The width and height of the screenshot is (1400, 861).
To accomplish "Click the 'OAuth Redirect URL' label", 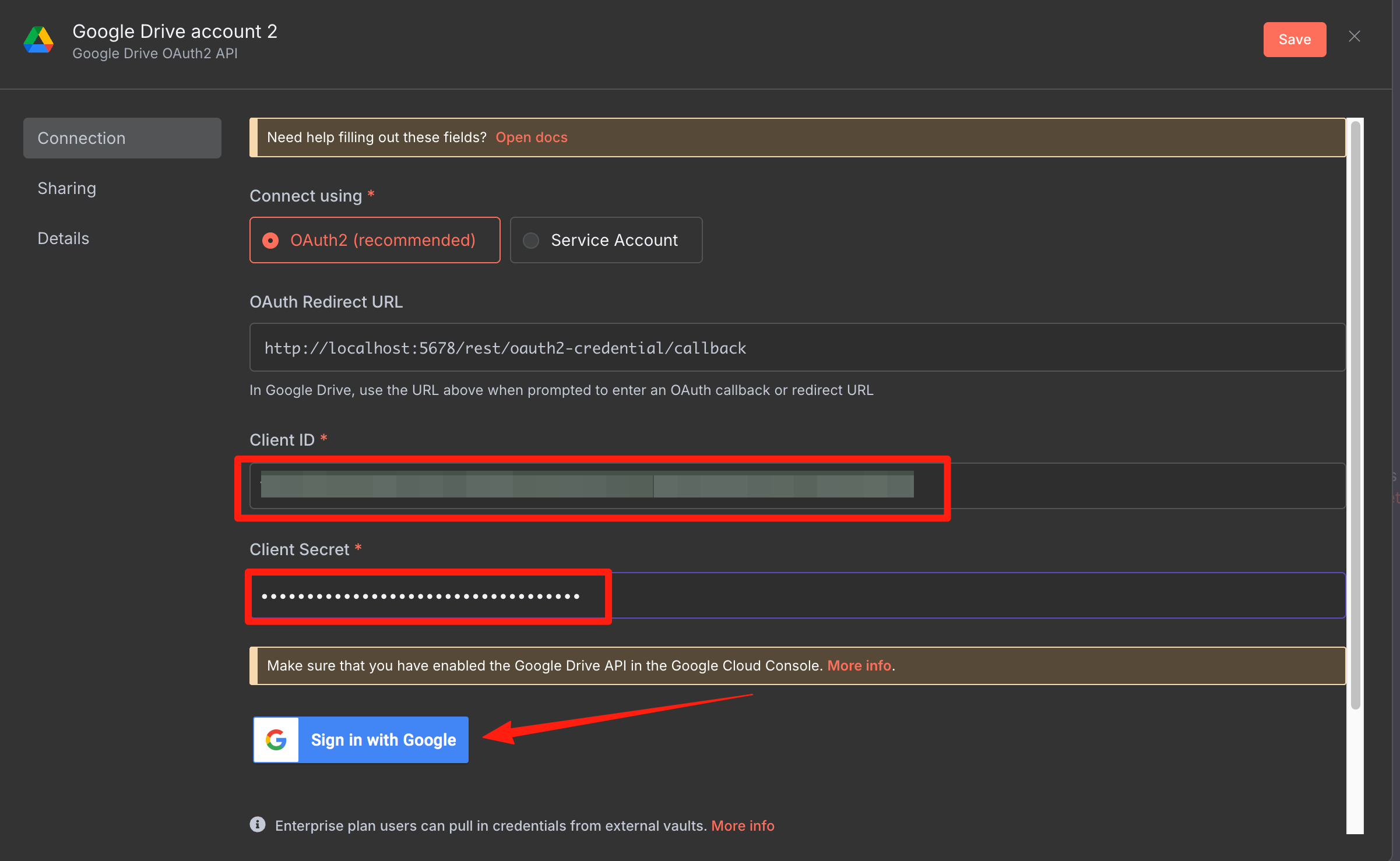I will (326, 302).
